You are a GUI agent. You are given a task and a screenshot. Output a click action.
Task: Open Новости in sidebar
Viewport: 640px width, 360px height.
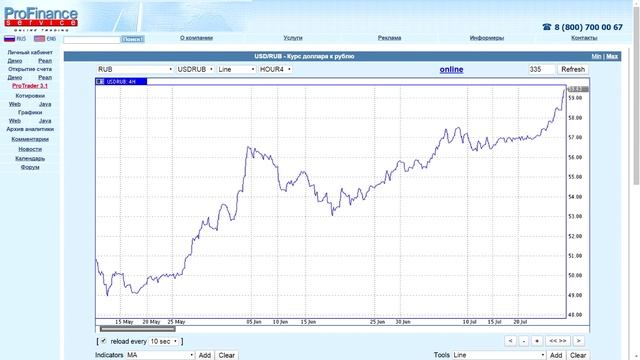tap(30, 149)
